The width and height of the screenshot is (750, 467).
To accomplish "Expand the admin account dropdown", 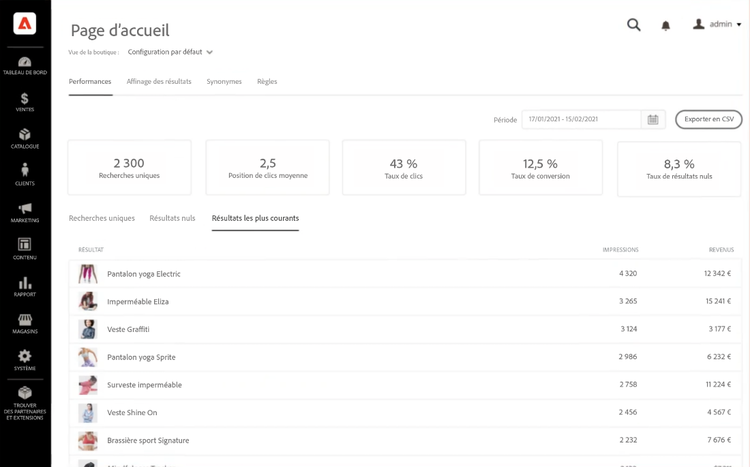I will click(x=718, y=25).
